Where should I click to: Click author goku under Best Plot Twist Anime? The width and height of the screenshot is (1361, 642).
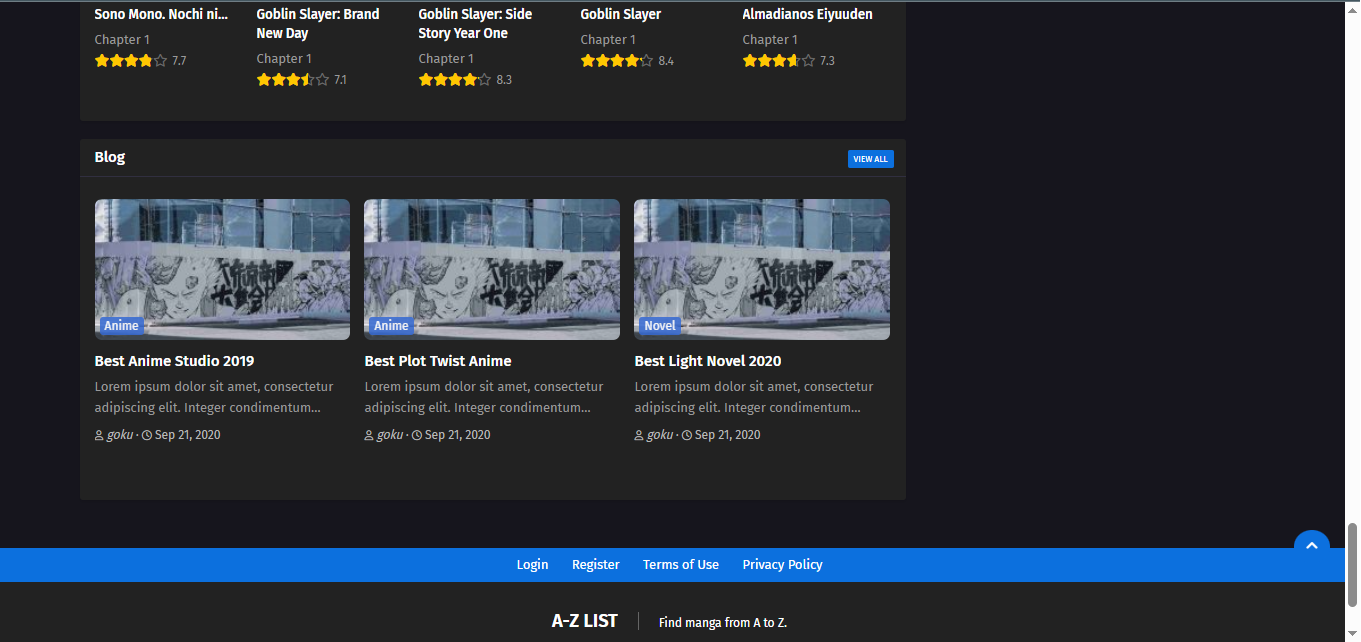389,435
